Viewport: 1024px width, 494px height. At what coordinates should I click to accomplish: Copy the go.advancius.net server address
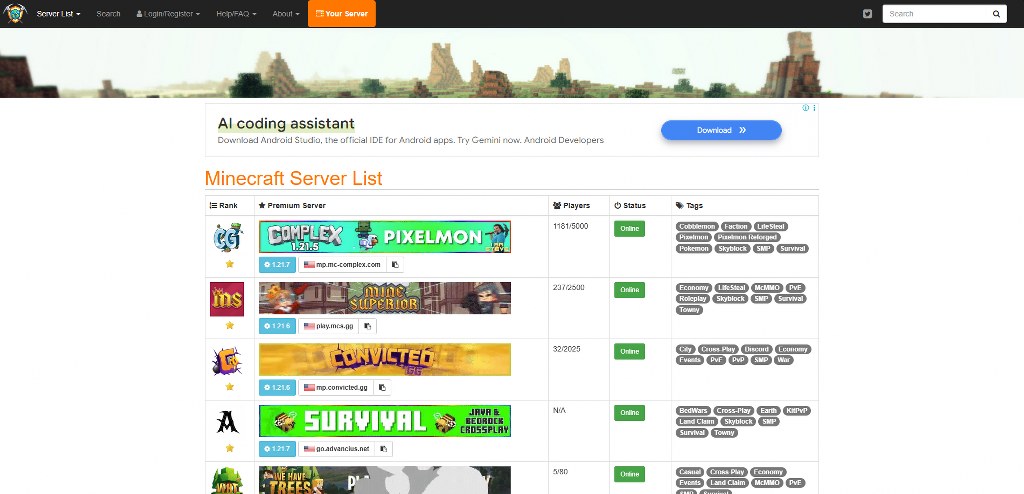[384, 449]
